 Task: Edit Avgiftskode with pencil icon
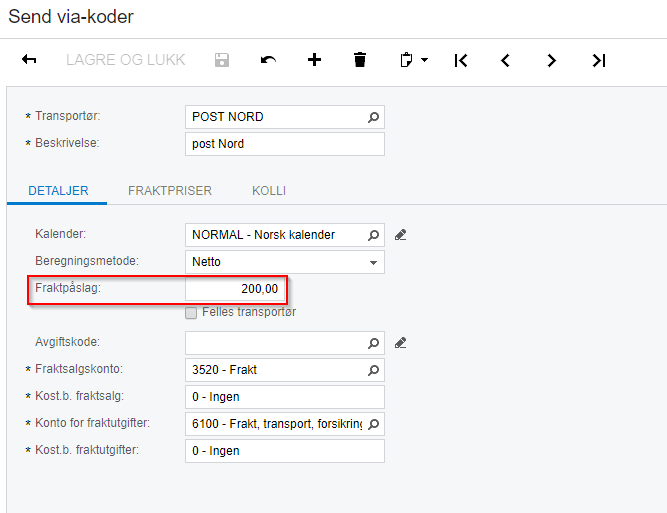[x=400, y=343]
